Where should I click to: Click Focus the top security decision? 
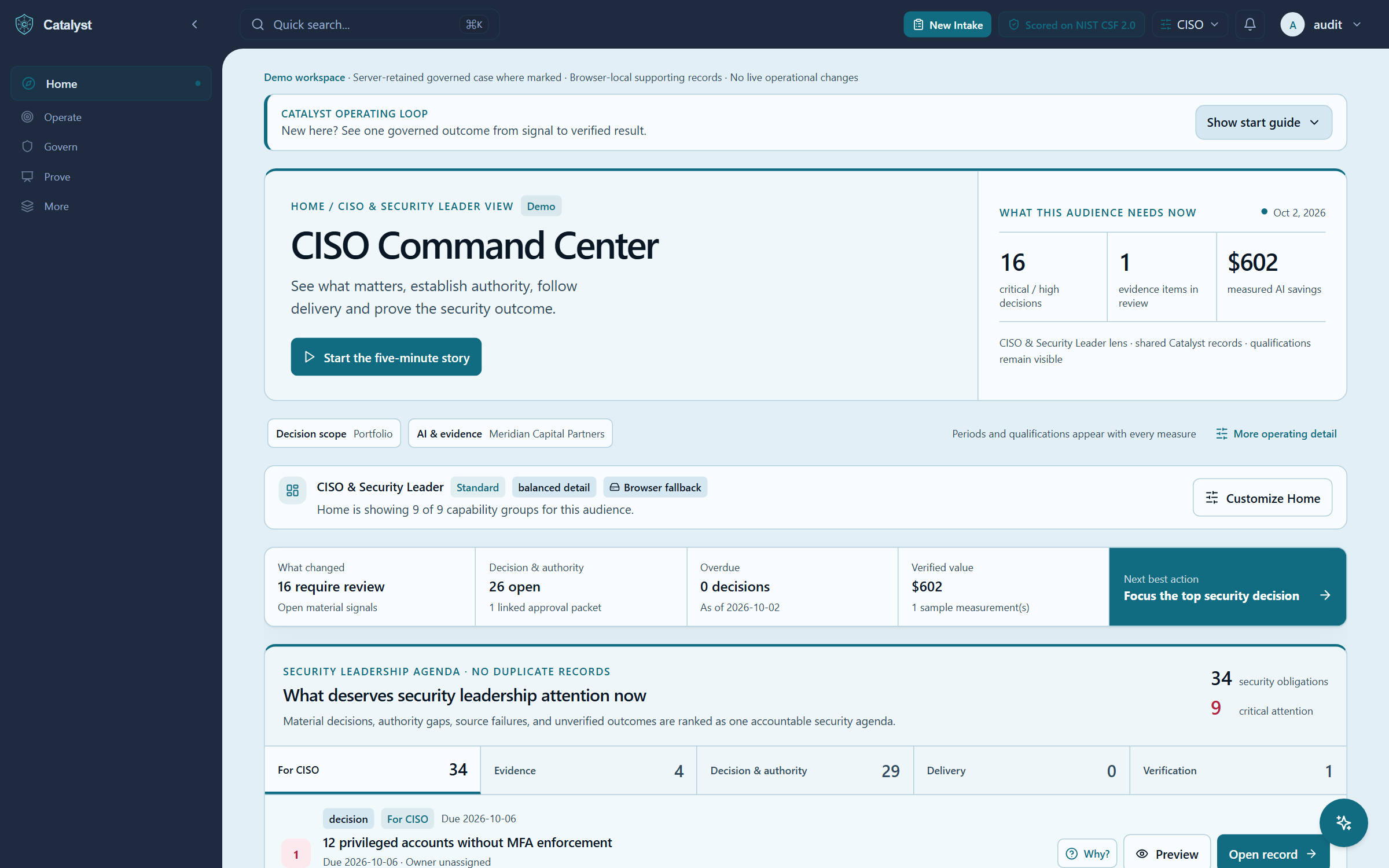click(1228, 587)
